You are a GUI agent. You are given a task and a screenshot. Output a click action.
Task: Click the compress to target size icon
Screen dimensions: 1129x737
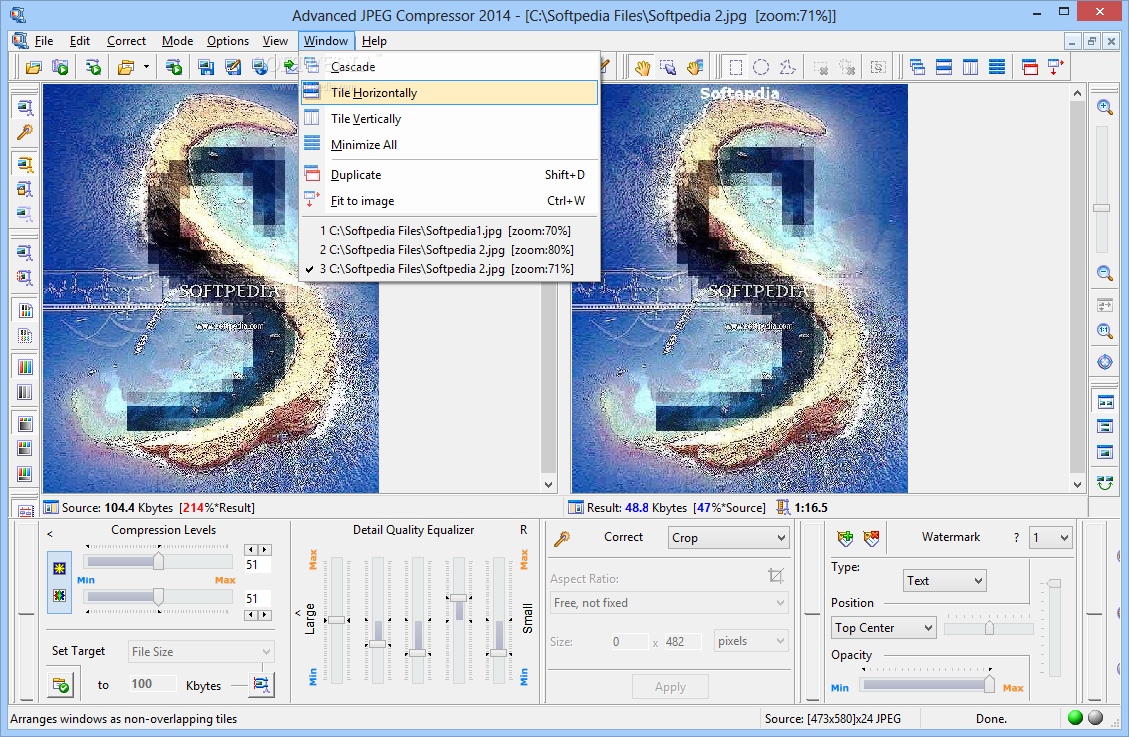point(261,684)
